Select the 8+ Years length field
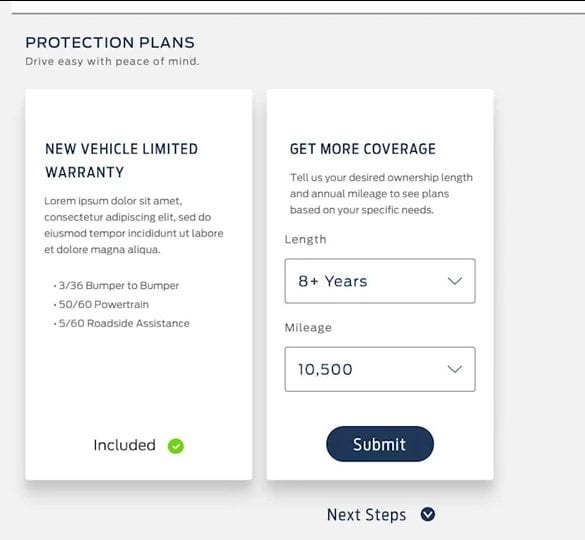This screenshot has height=540, width=585. point(380,281)
